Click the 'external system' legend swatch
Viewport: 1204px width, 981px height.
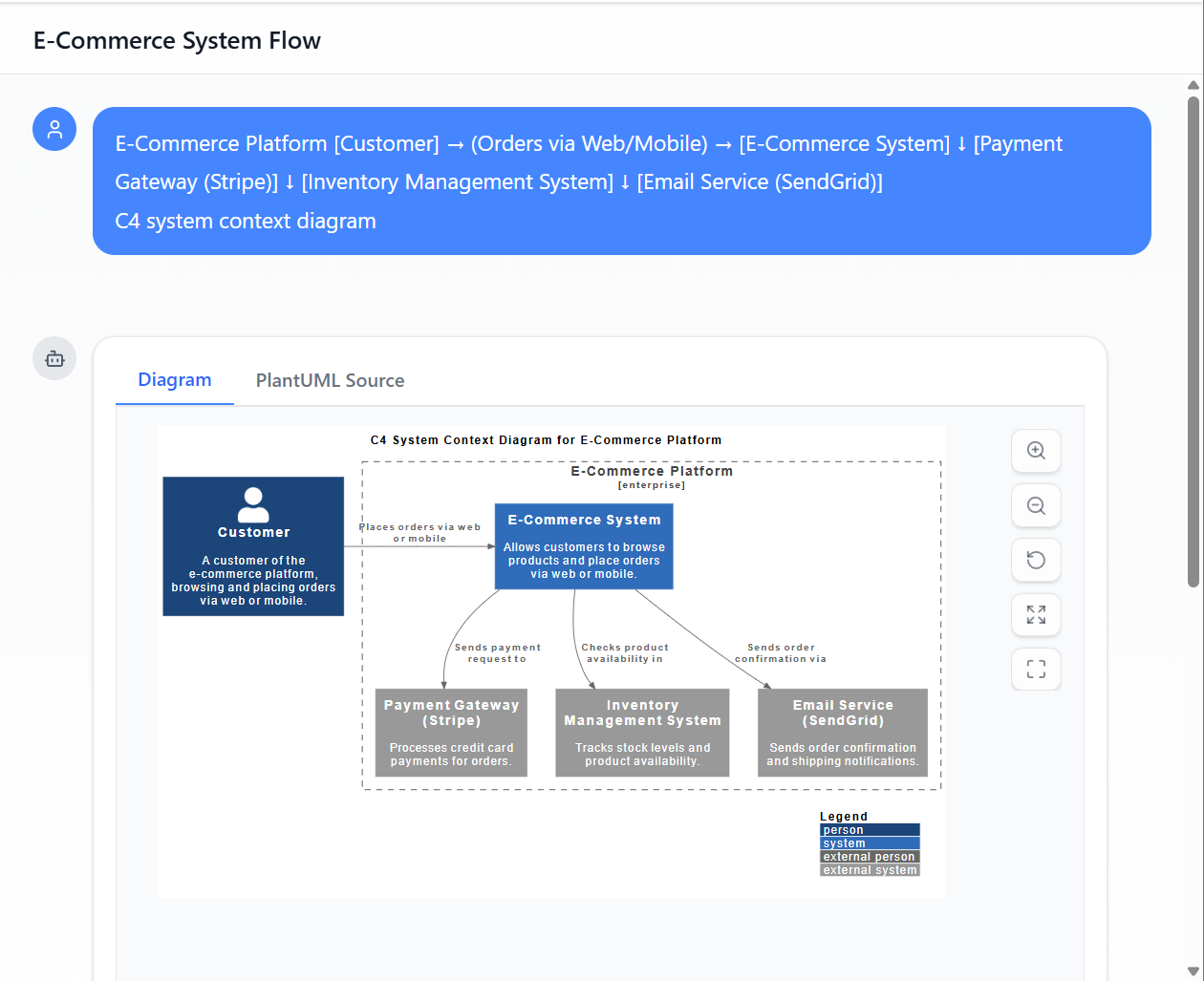tap(870, 870)
